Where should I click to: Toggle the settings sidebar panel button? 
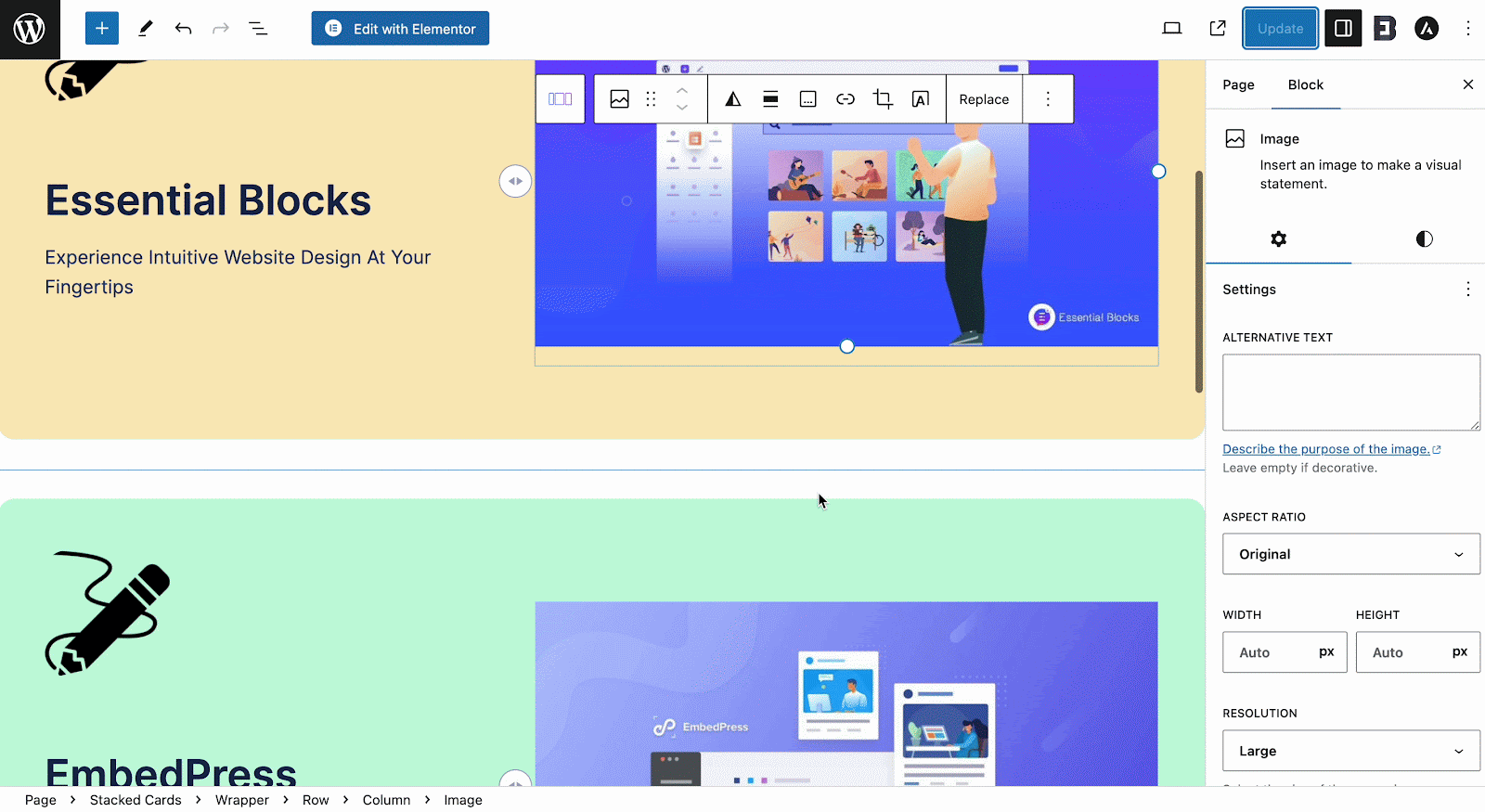(x=1343, y=29)
